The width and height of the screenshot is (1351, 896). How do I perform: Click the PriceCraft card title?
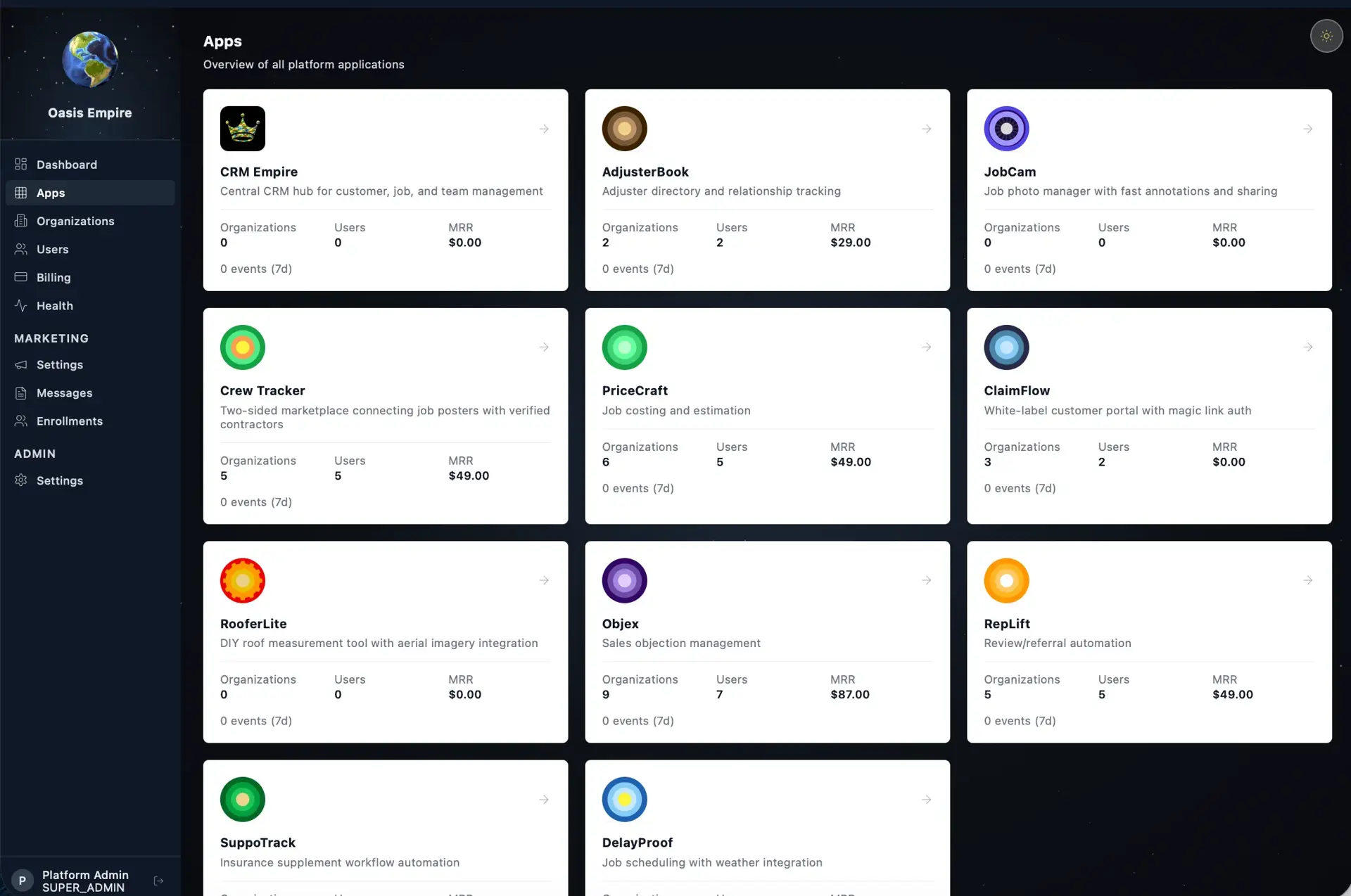tap(635, 390)
